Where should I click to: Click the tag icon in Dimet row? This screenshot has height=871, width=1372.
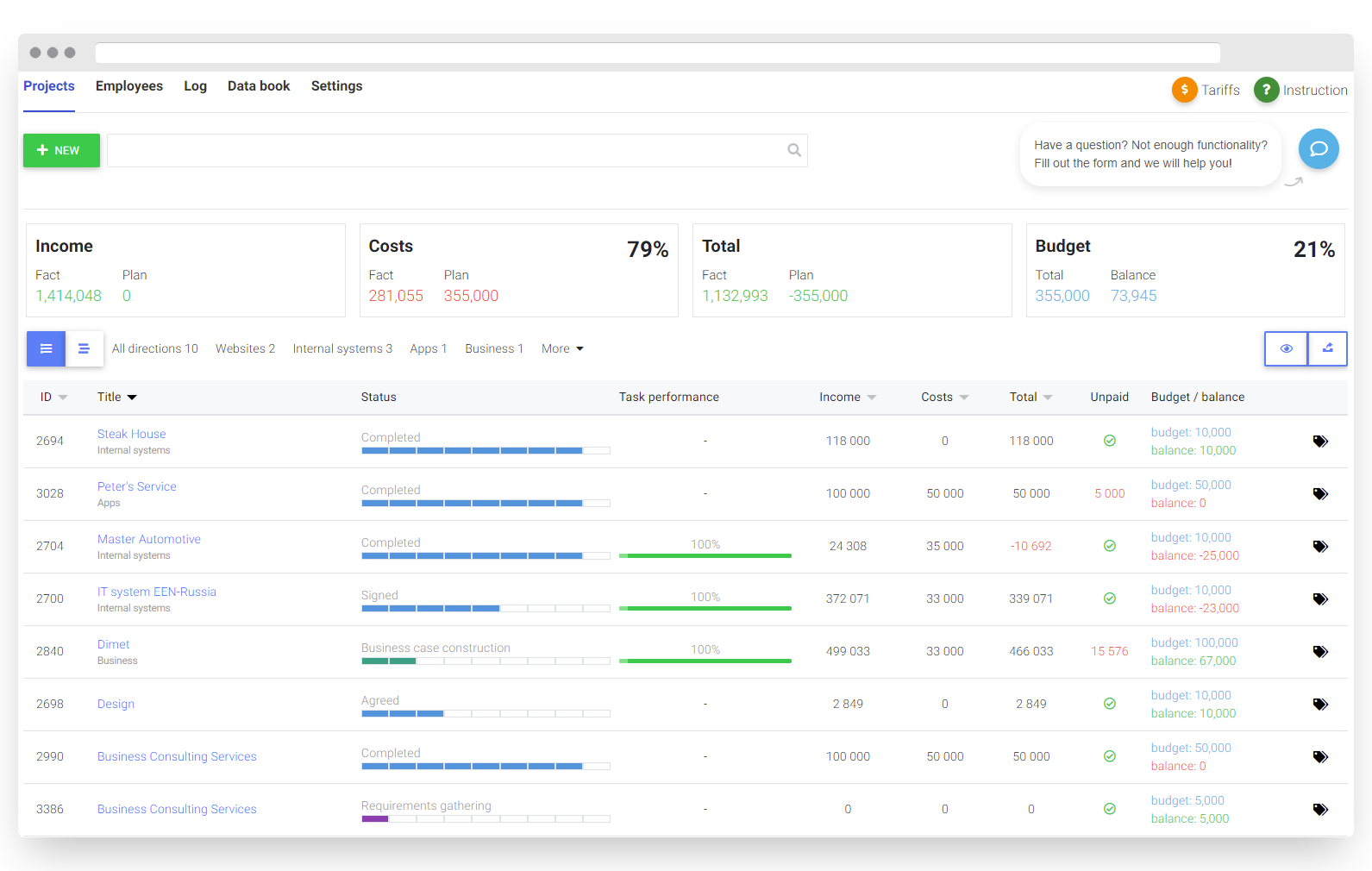[1319, 652]
